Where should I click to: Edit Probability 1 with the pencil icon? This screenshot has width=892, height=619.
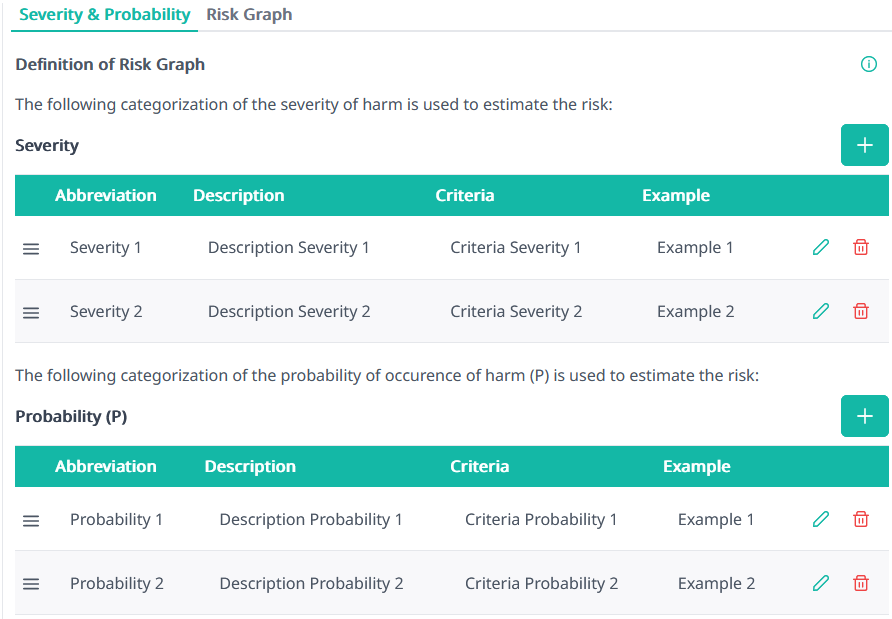820,519
